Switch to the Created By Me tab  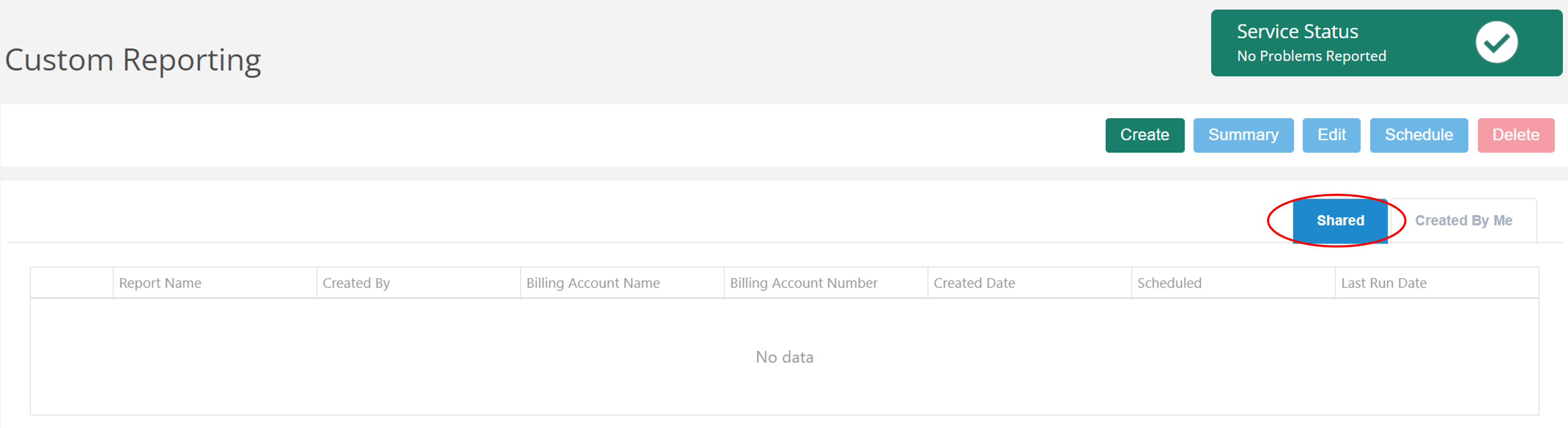[x=1463, y=220]
